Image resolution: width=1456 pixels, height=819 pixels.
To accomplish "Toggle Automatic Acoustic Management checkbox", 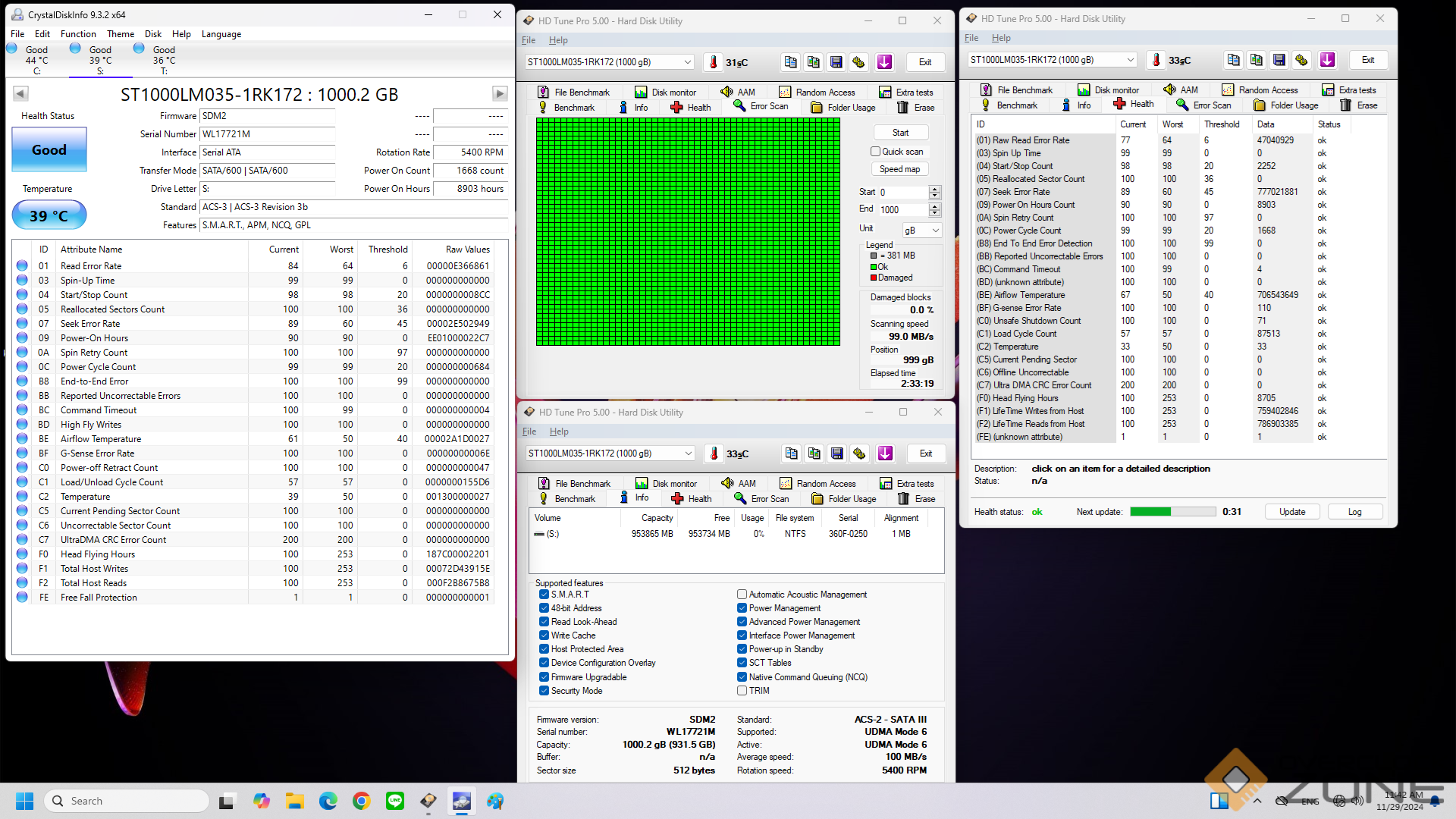I will pyautogui.click(x=742, y=595).
